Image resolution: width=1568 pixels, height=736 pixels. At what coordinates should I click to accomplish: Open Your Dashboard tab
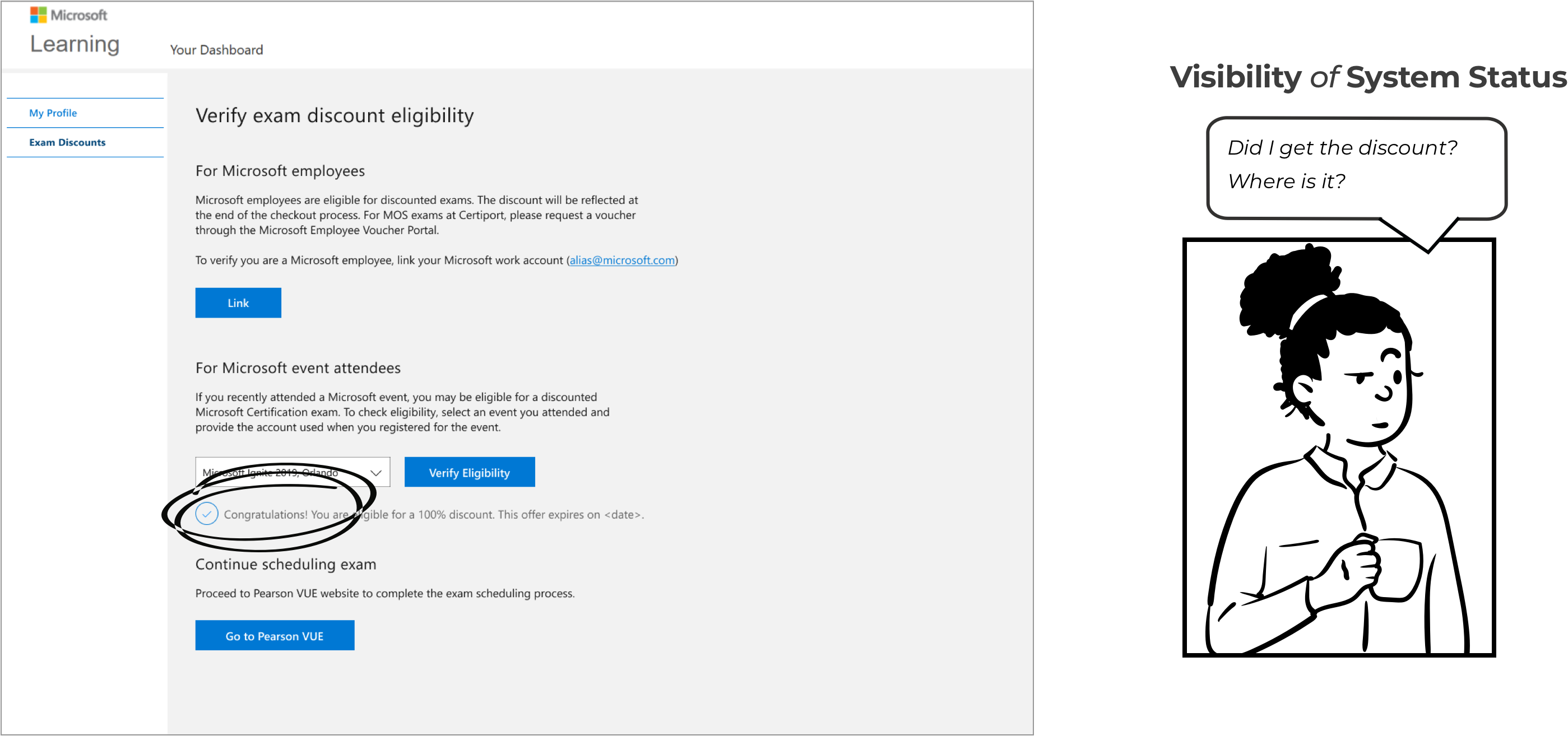[x=216, y=50]
